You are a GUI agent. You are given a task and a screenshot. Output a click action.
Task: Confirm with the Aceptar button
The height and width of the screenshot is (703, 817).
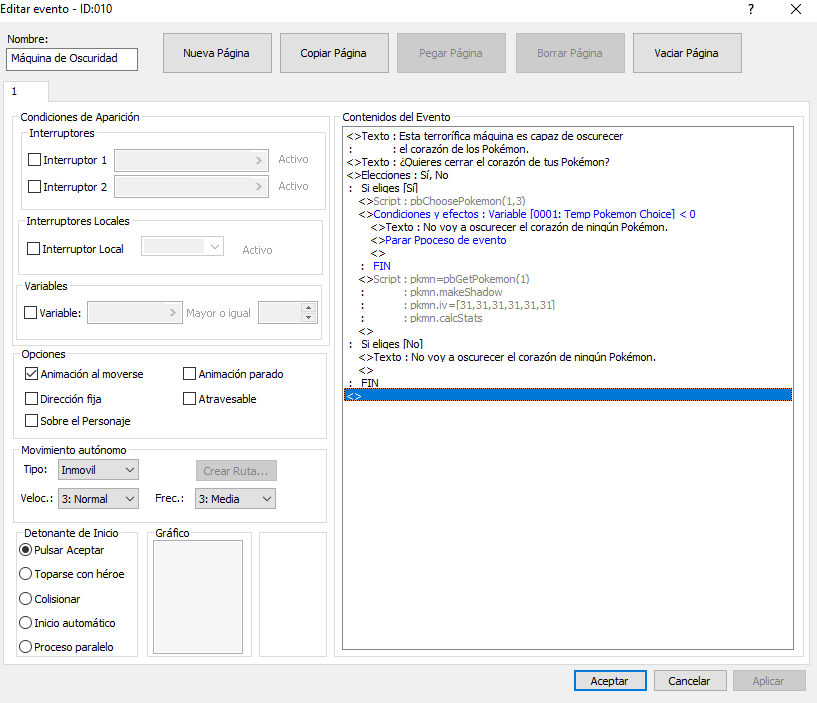(x=609, y=681)
